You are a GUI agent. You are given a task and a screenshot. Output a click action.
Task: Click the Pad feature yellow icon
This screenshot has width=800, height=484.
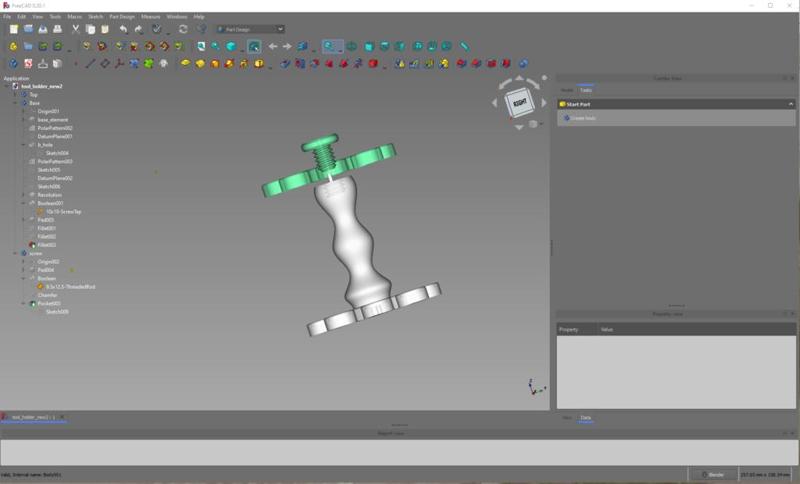(185, 64)
